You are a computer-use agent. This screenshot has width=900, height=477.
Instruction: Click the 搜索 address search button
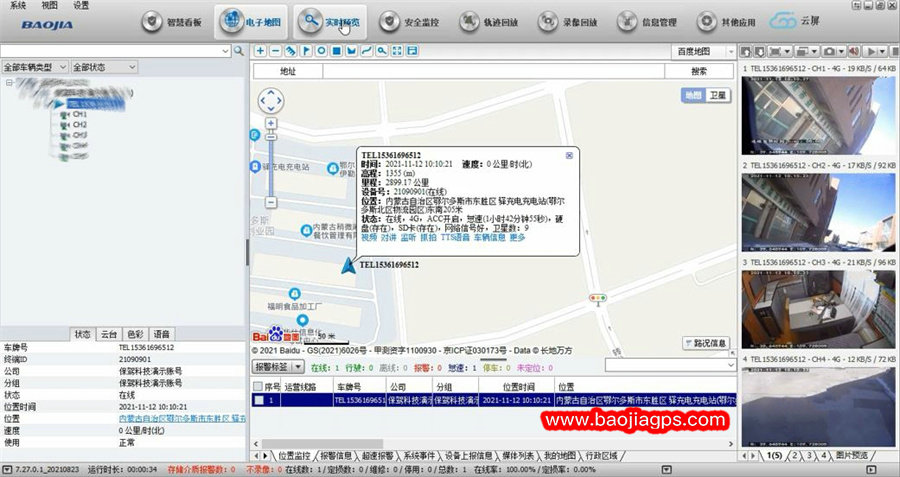coord(699,71)
